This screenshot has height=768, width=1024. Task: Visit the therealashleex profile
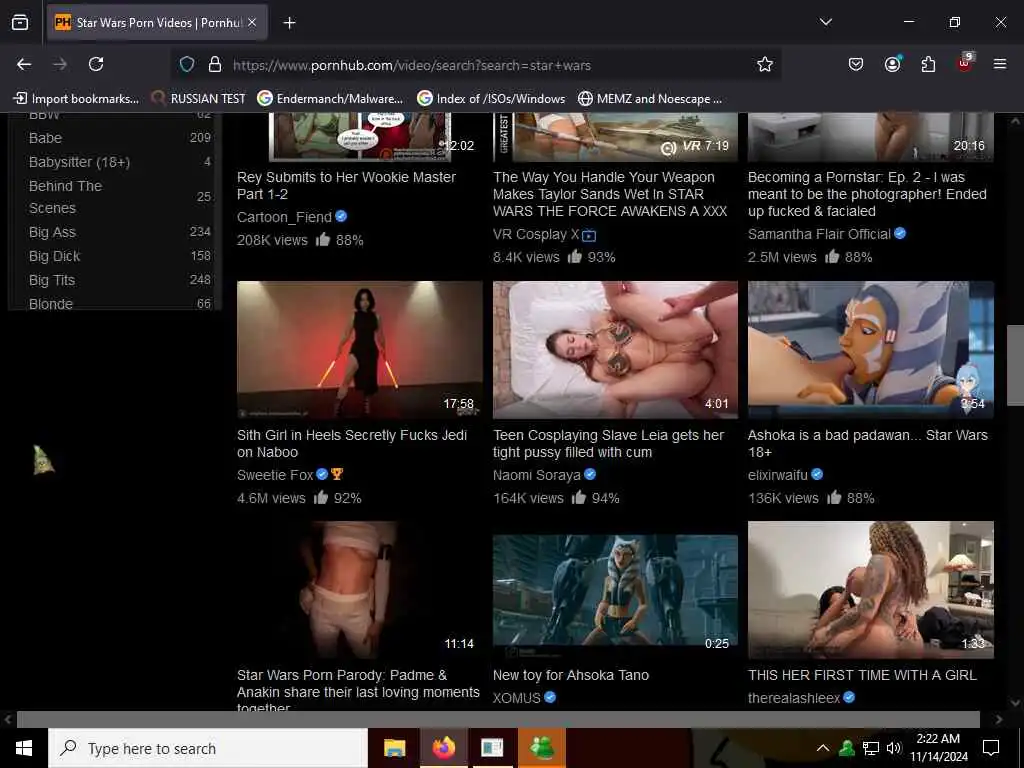click(794, 698)
